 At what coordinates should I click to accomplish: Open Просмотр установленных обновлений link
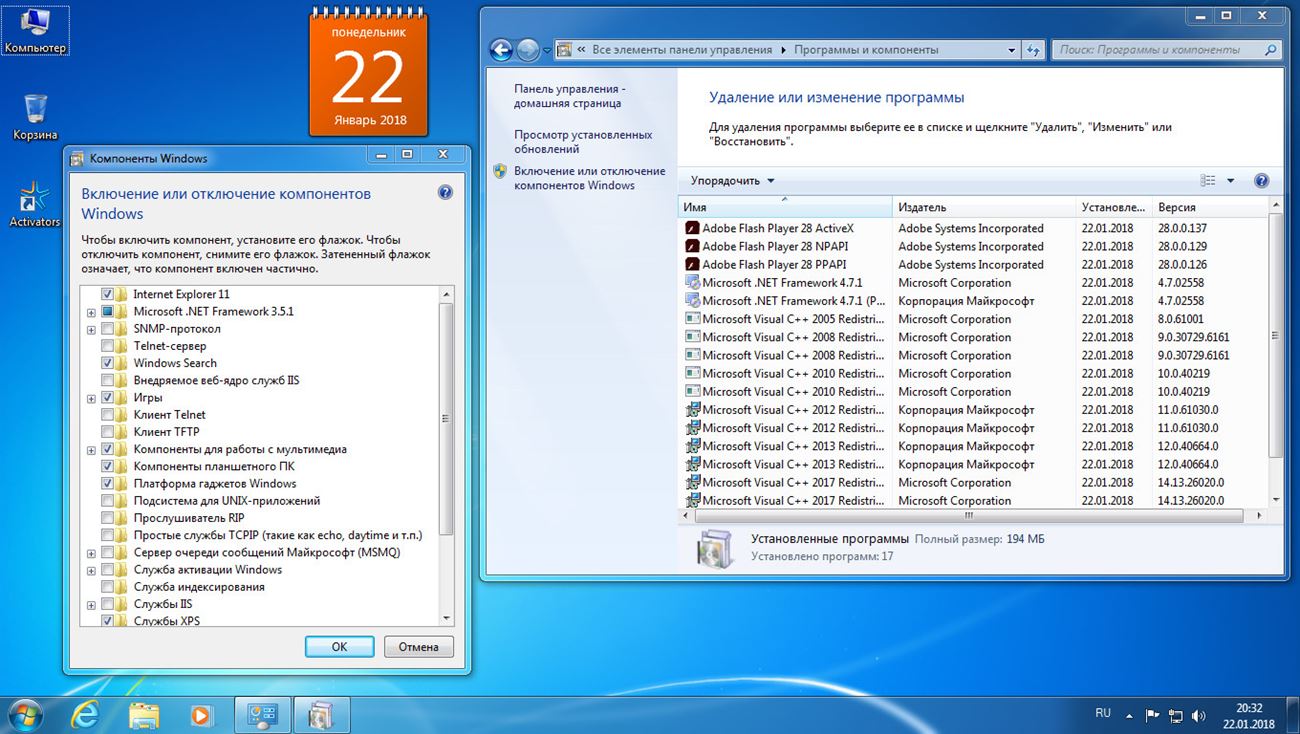[x=583, y=142]
